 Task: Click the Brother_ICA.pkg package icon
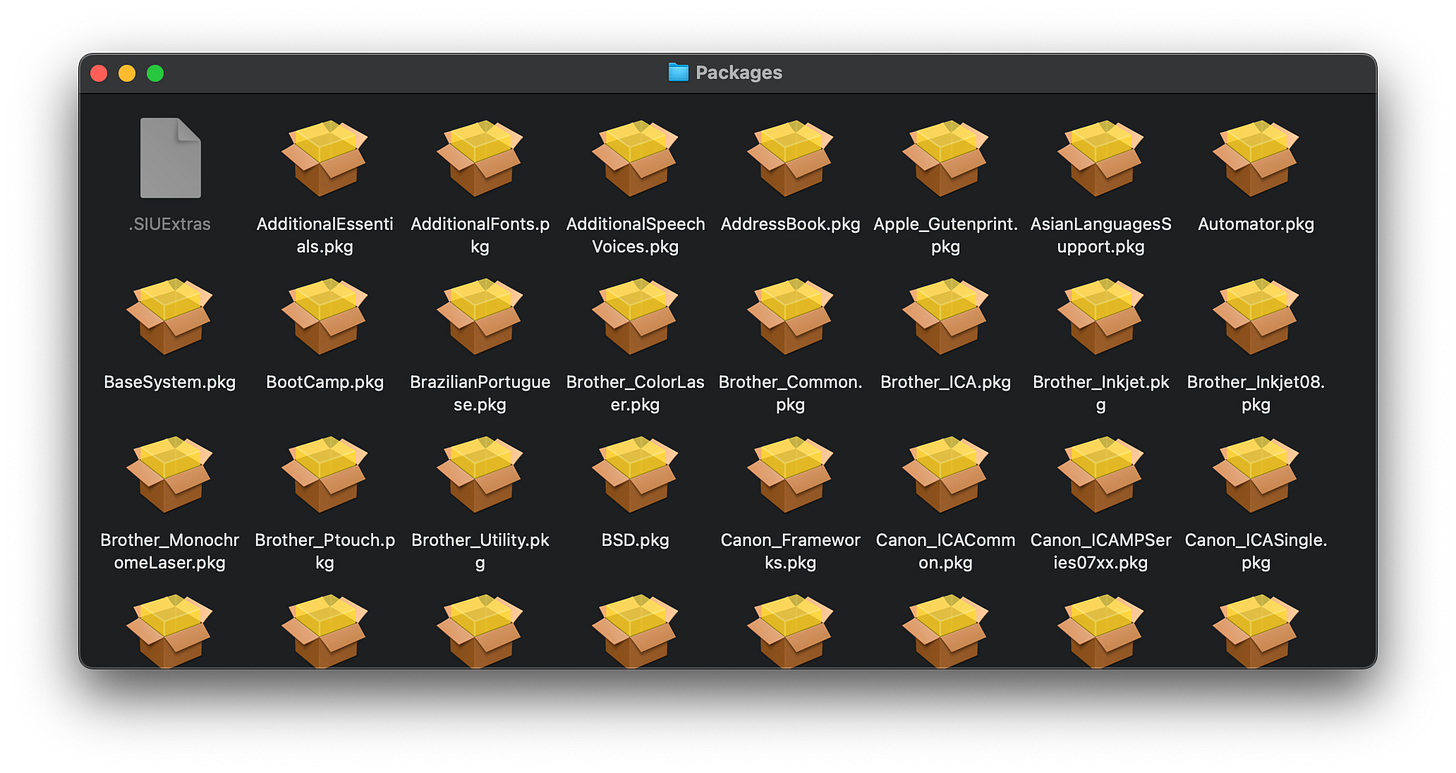pos(945,316)
